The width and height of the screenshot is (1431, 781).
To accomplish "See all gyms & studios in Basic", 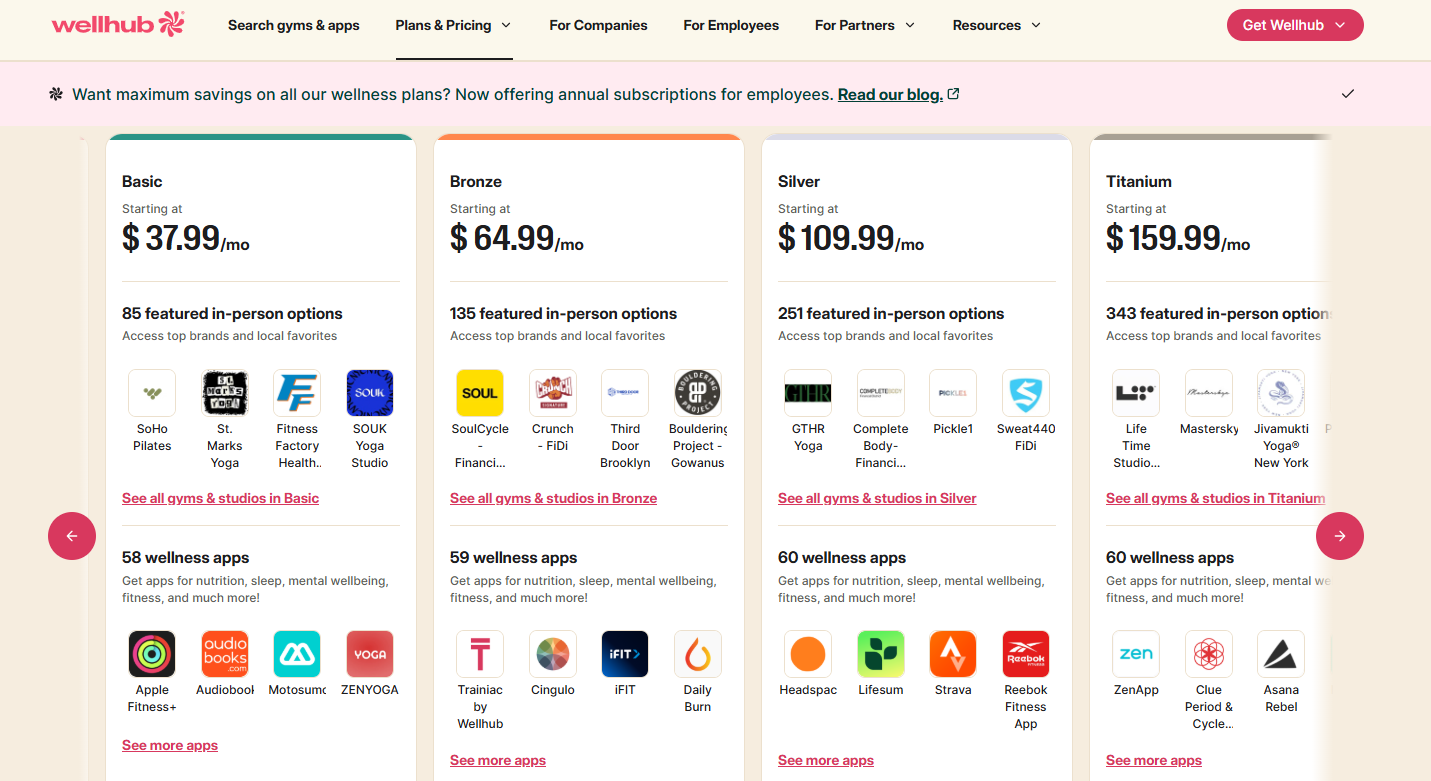I will pyautogui.click(x=220, y=498).
